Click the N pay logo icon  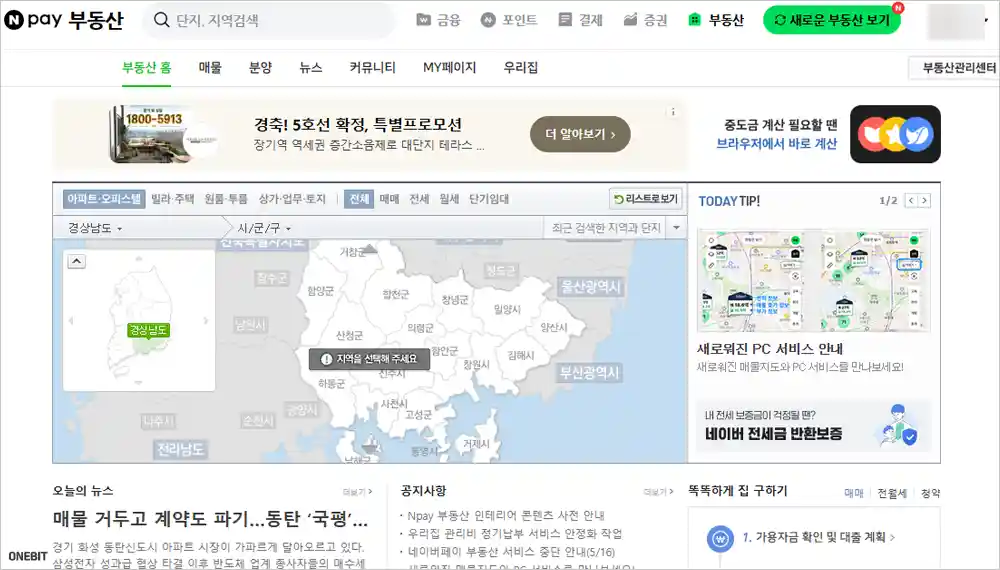pyautogui.click(x=14, y=20)
